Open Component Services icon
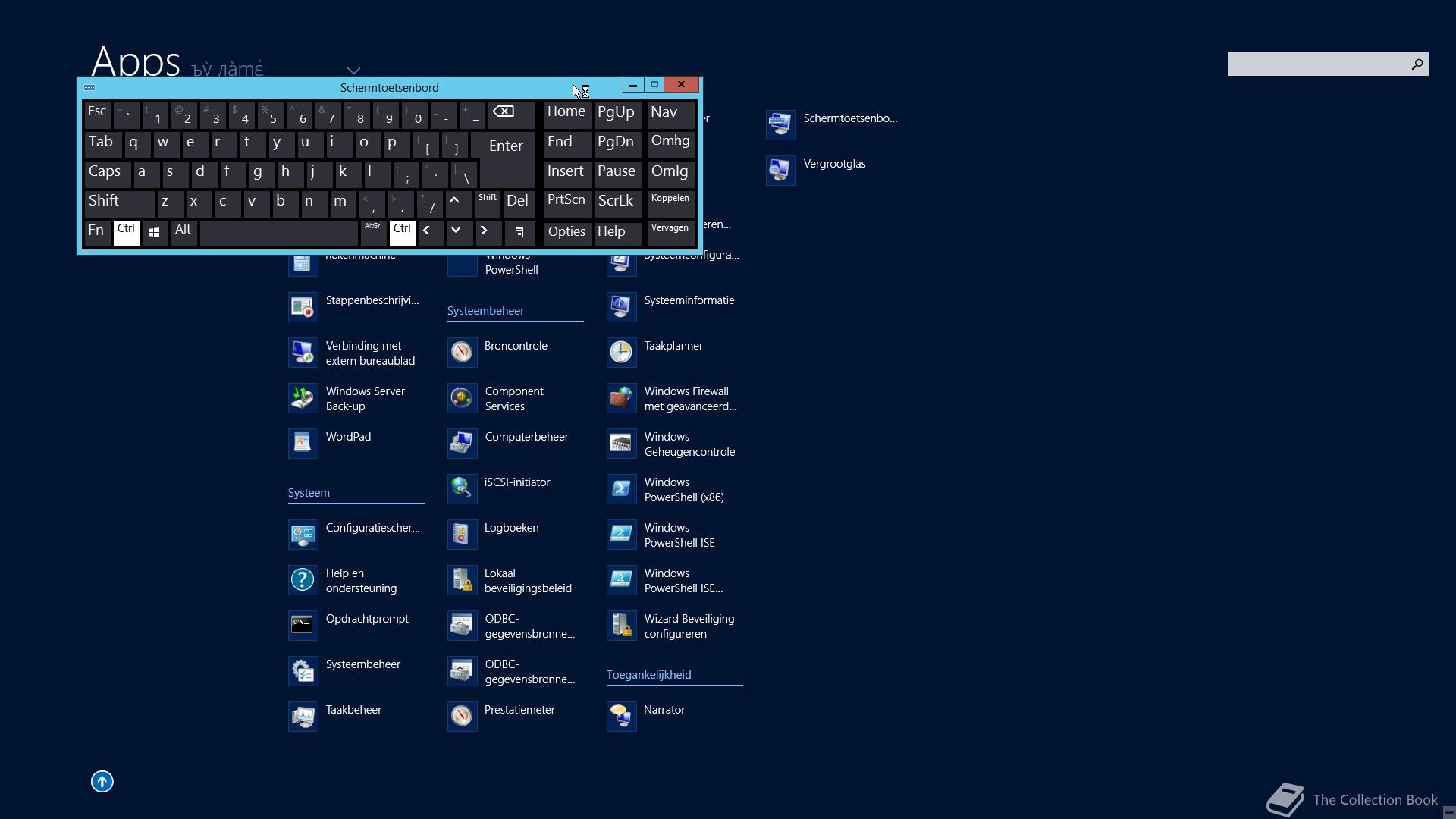 (x=462, y=397)
